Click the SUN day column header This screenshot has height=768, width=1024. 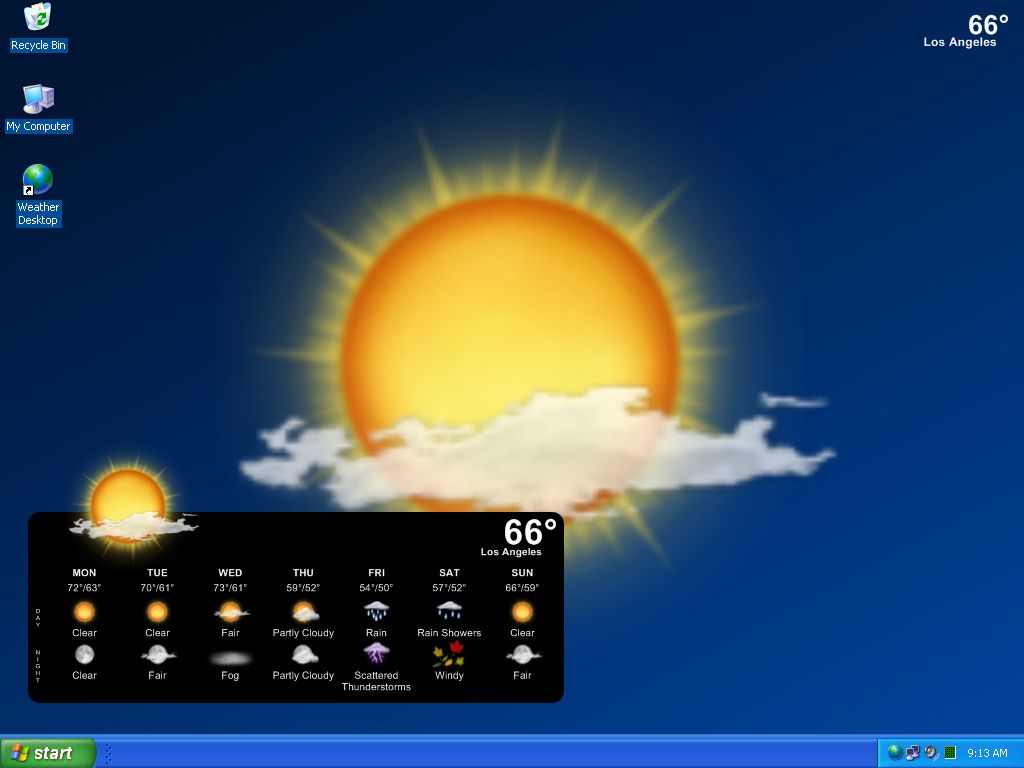click(522, 573)
